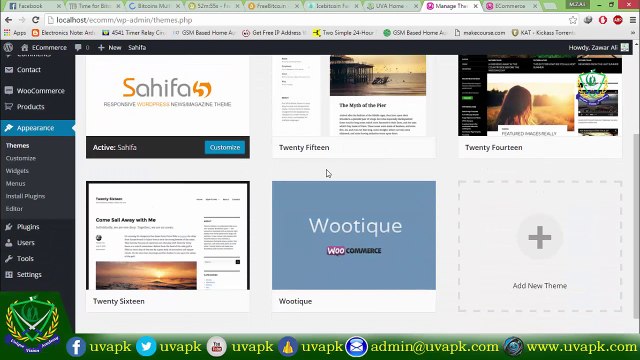Click the Twenty Fifteen theme name
This screenshot has width=640, height=360.
point(304,147)
